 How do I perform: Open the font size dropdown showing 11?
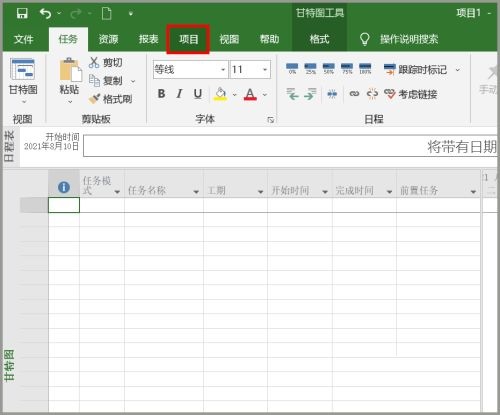pyautogui.click(x=265, y=70)
